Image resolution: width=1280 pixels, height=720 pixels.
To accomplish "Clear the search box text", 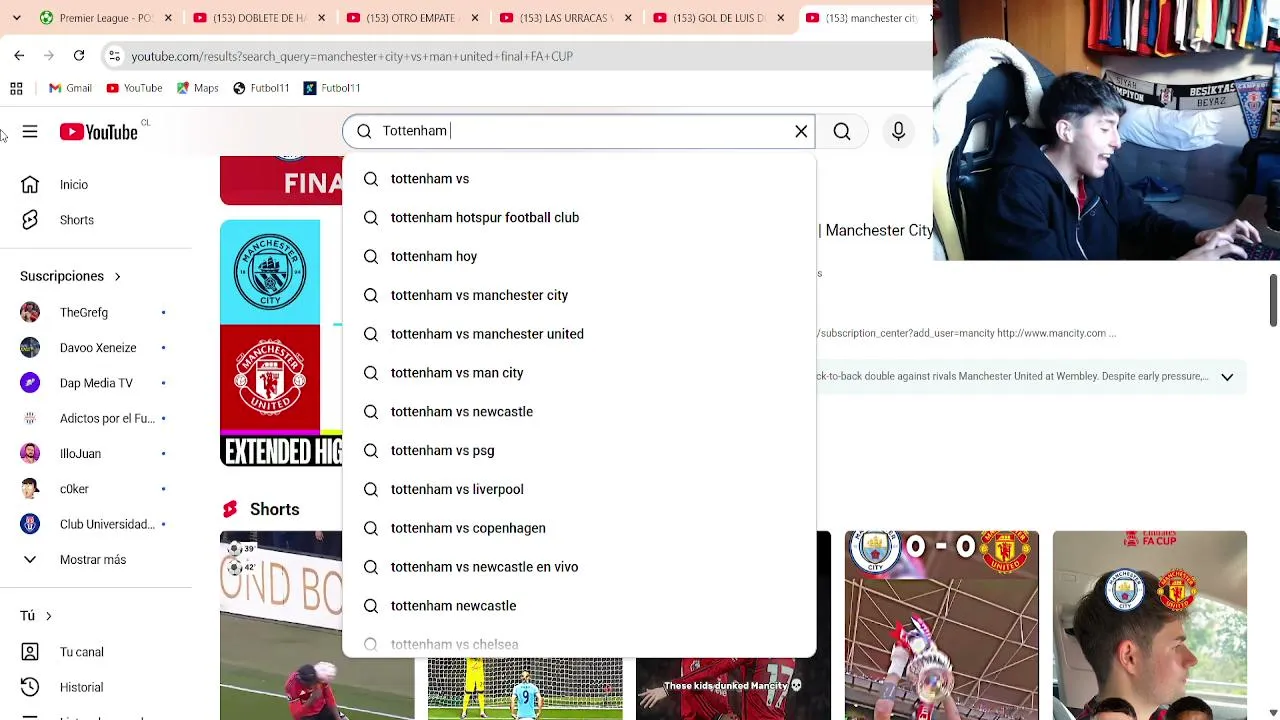I will [x=801, y=131].
